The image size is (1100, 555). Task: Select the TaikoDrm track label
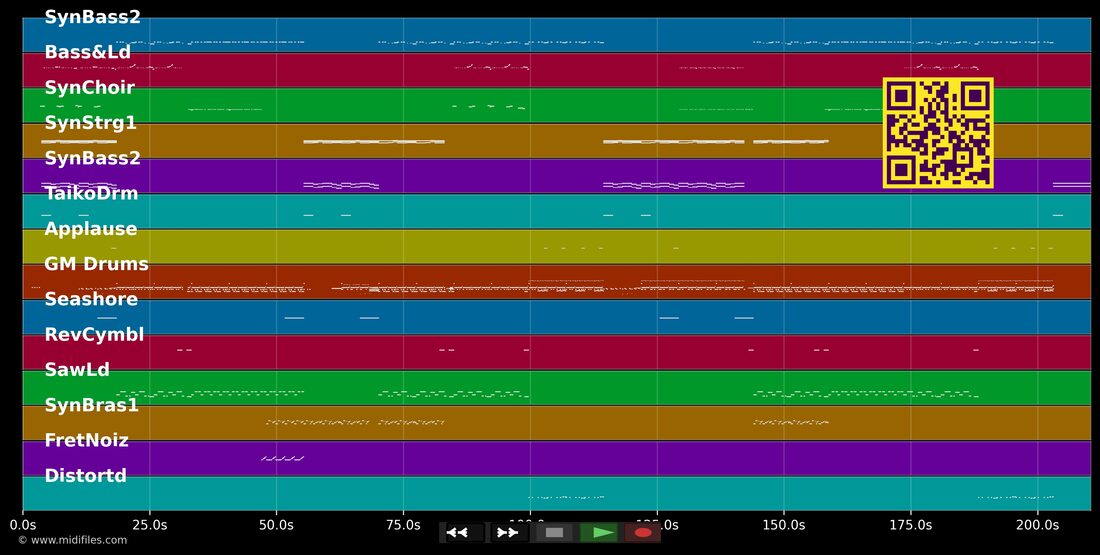(x=91, y=194)
